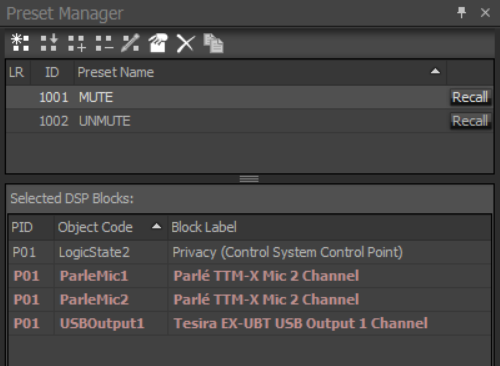The image size is (500, 366).
Task: Click the Copy preset icon
Action: 213,43
